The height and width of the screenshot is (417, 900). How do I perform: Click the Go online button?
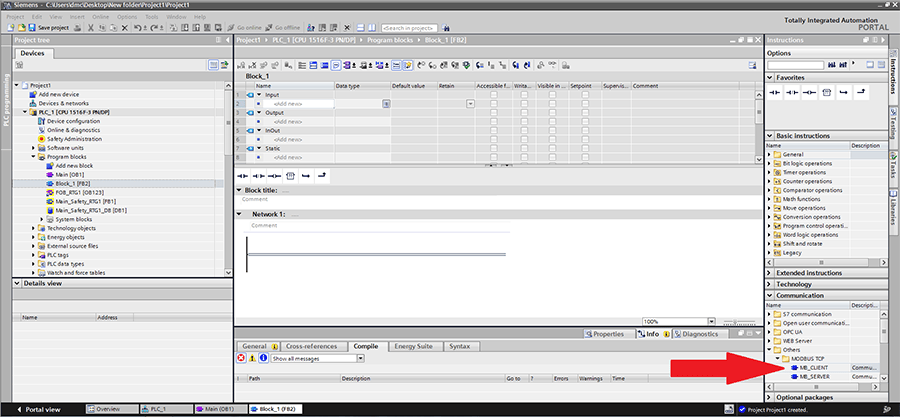245,28
